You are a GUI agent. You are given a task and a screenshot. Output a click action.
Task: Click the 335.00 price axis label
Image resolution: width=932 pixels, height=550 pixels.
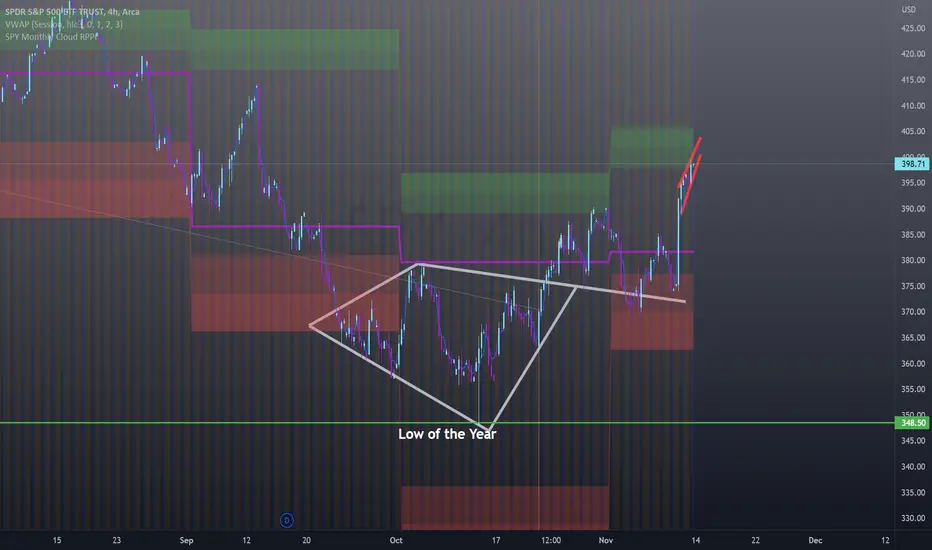pos(913,492)
